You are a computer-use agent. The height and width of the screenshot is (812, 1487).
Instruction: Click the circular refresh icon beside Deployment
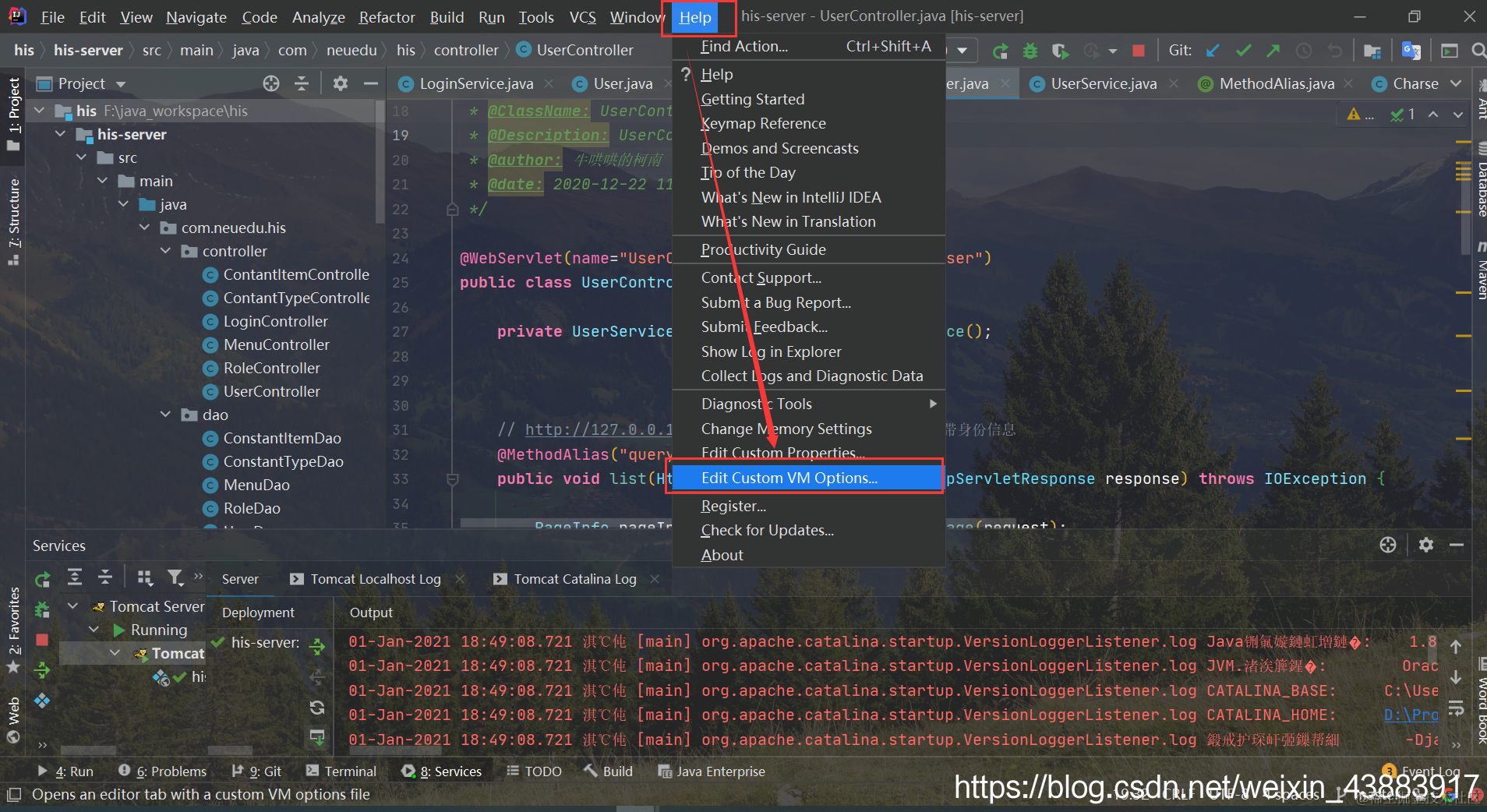pyautogui.click(x=317, y=708)
